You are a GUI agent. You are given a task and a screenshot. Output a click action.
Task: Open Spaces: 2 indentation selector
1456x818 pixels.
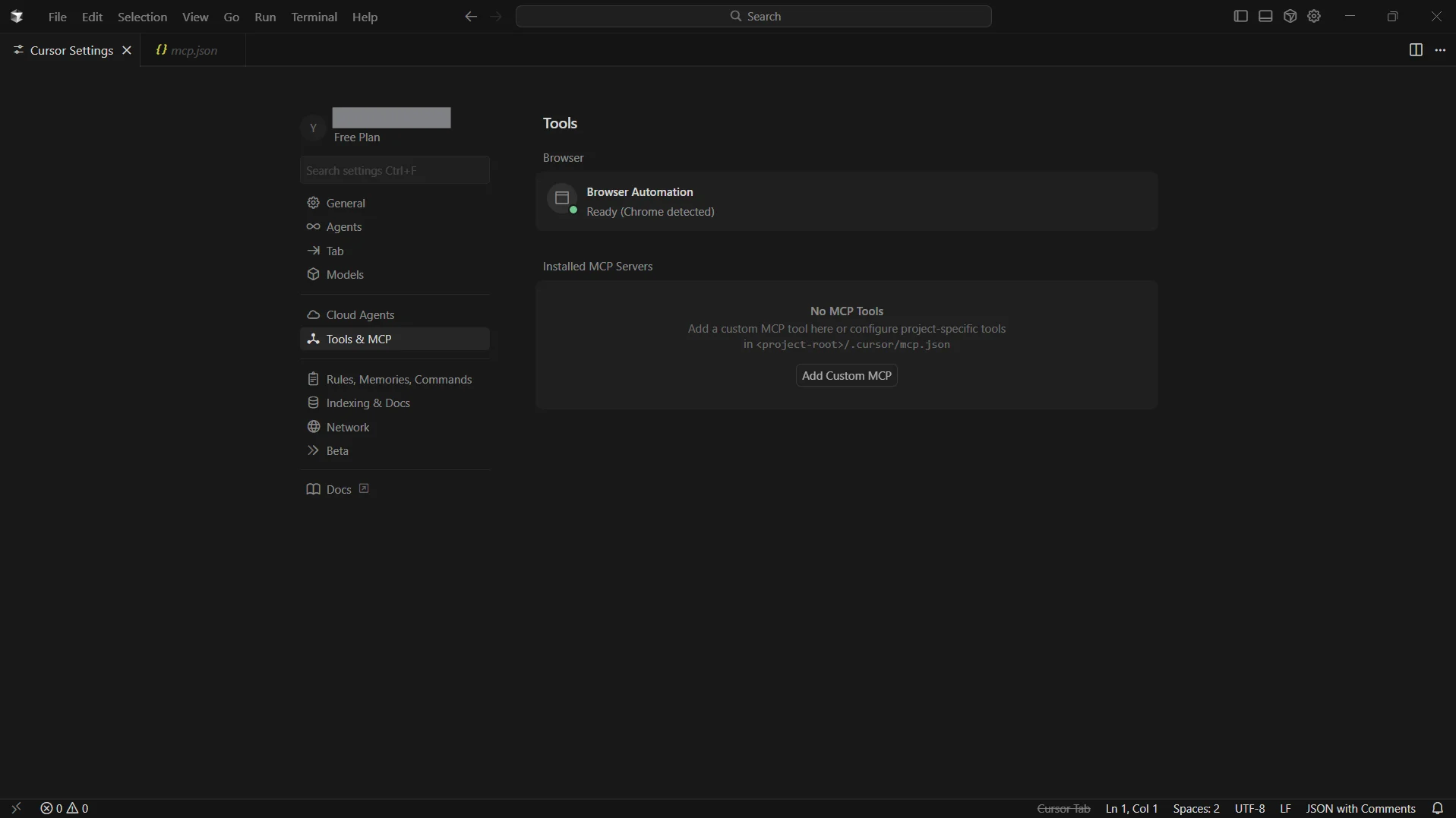pos(1196,808)
